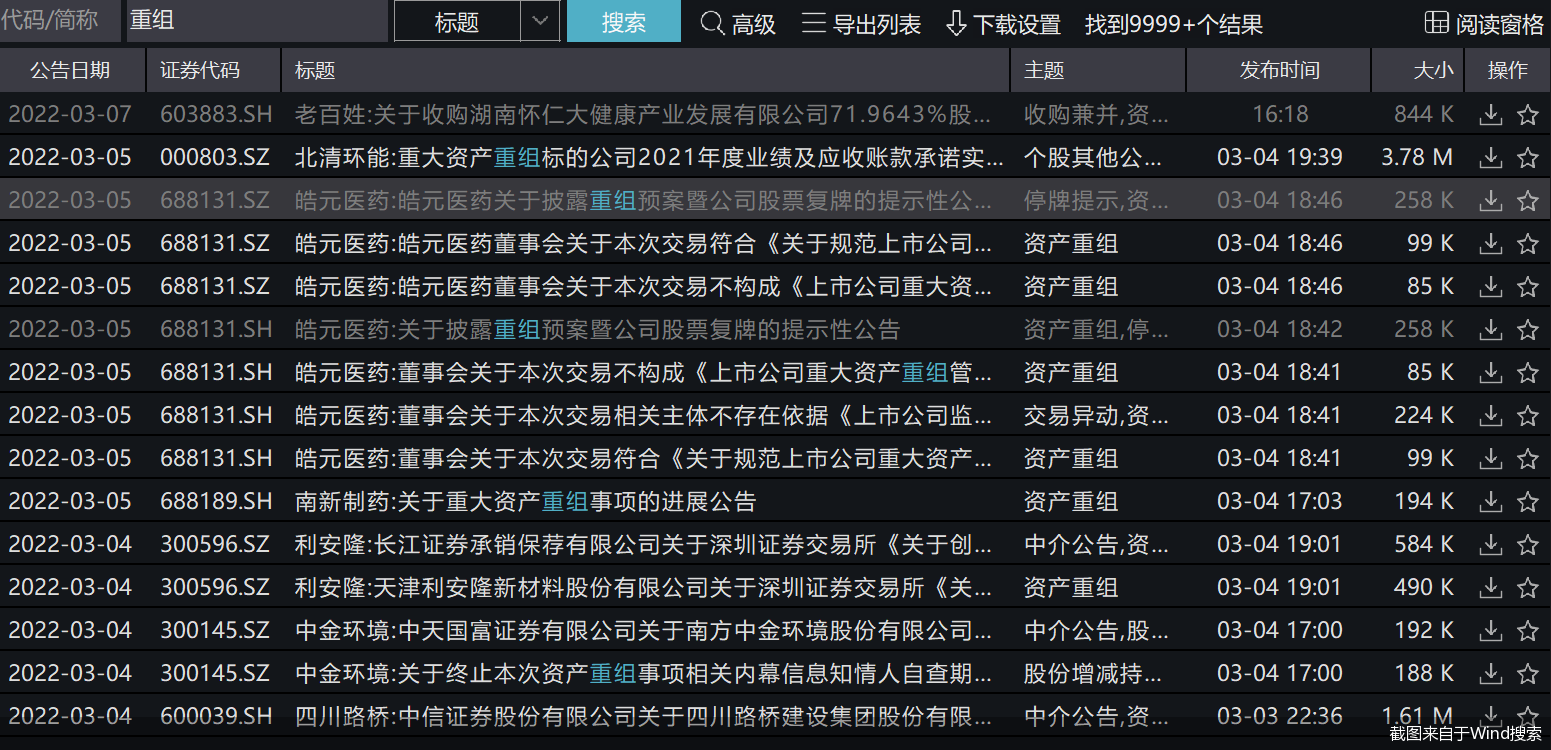Open 老百姓 收购湖南怀仁 announcement title

point(642,115)
